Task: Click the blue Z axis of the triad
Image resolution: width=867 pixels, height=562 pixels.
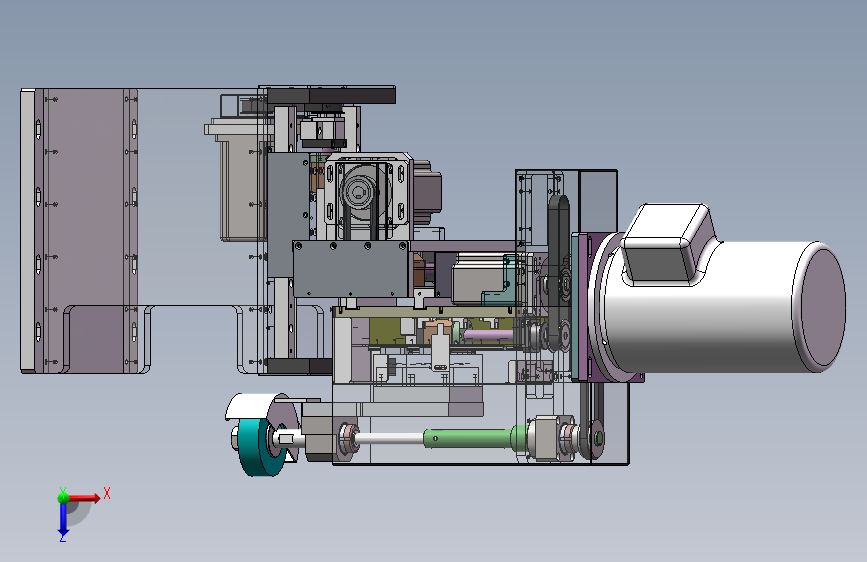Action: coord(63,521)
